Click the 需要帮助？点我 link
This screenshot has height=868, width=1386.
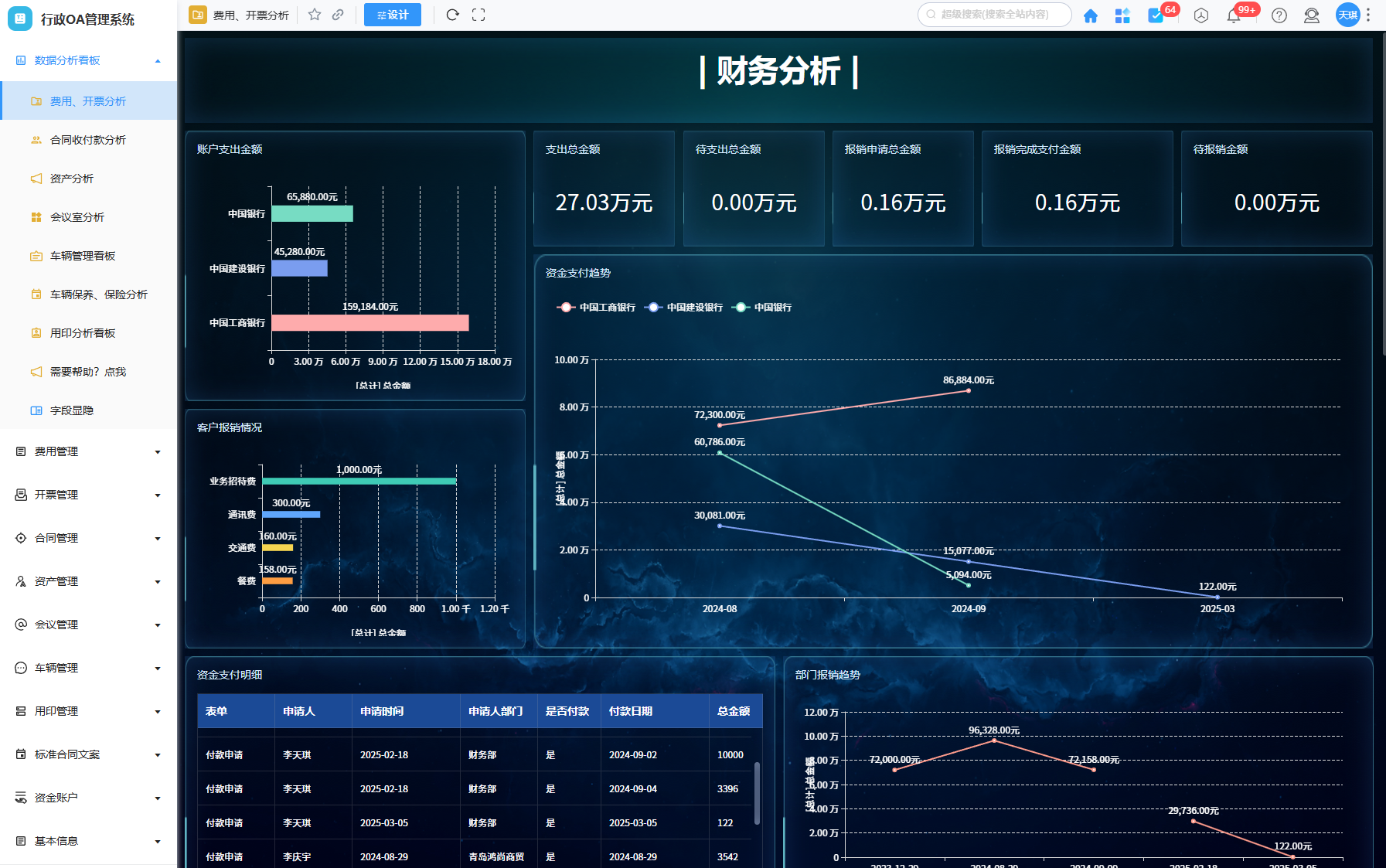[88, 372]
